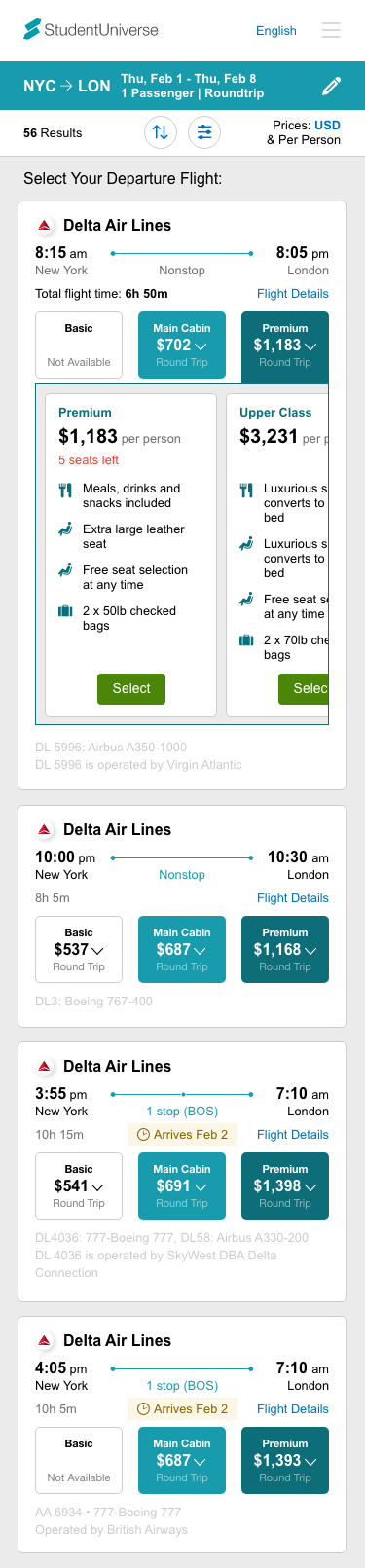The image size is (365, 1568).
Task: Click Delta logo on the 8:15 am flight
Action: pos(44,226)
